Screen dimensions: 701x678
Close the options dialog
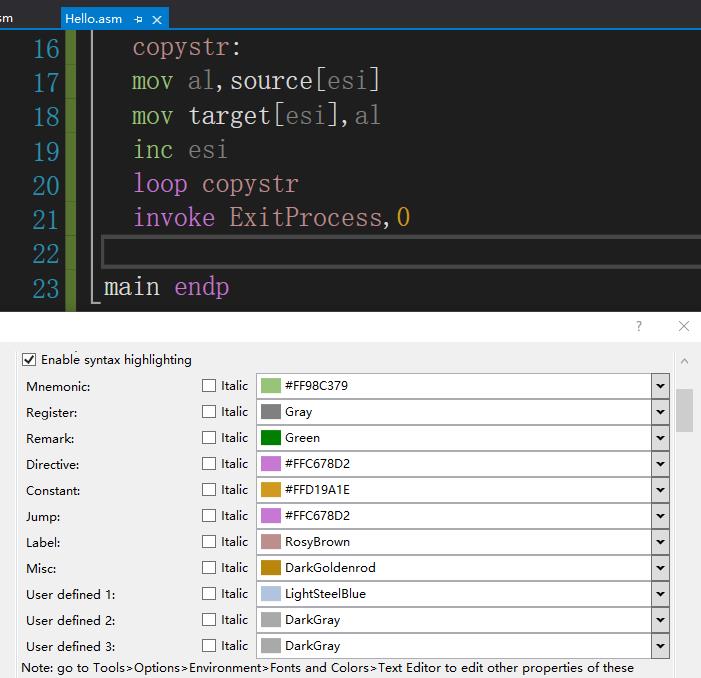[x=684, y=326]
